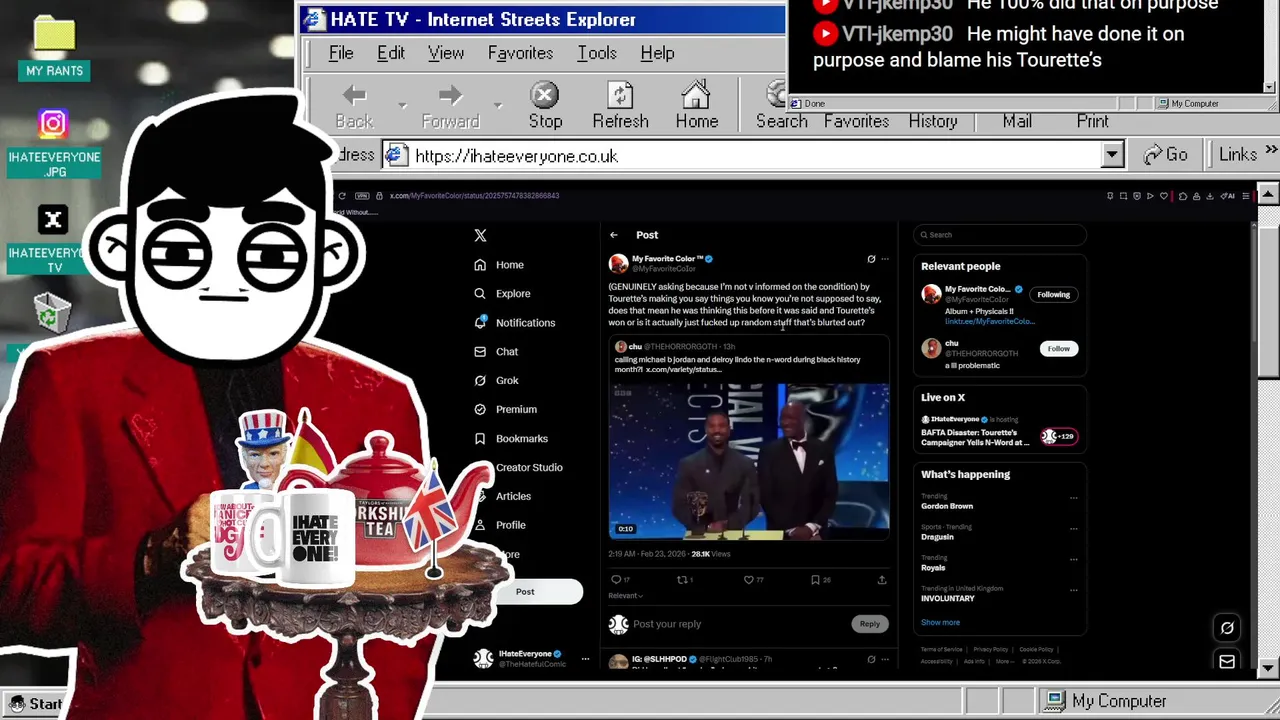
Task: Open the Favorites menu
Action: 520,53
